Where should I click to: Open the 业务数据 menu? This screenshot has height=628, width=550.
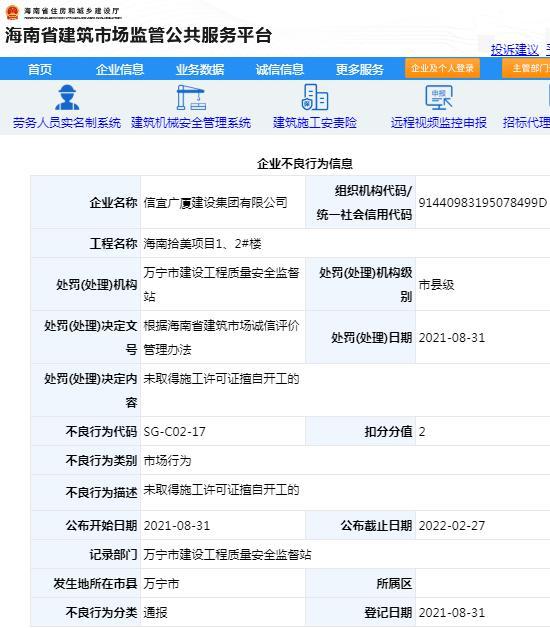[200, 69]
